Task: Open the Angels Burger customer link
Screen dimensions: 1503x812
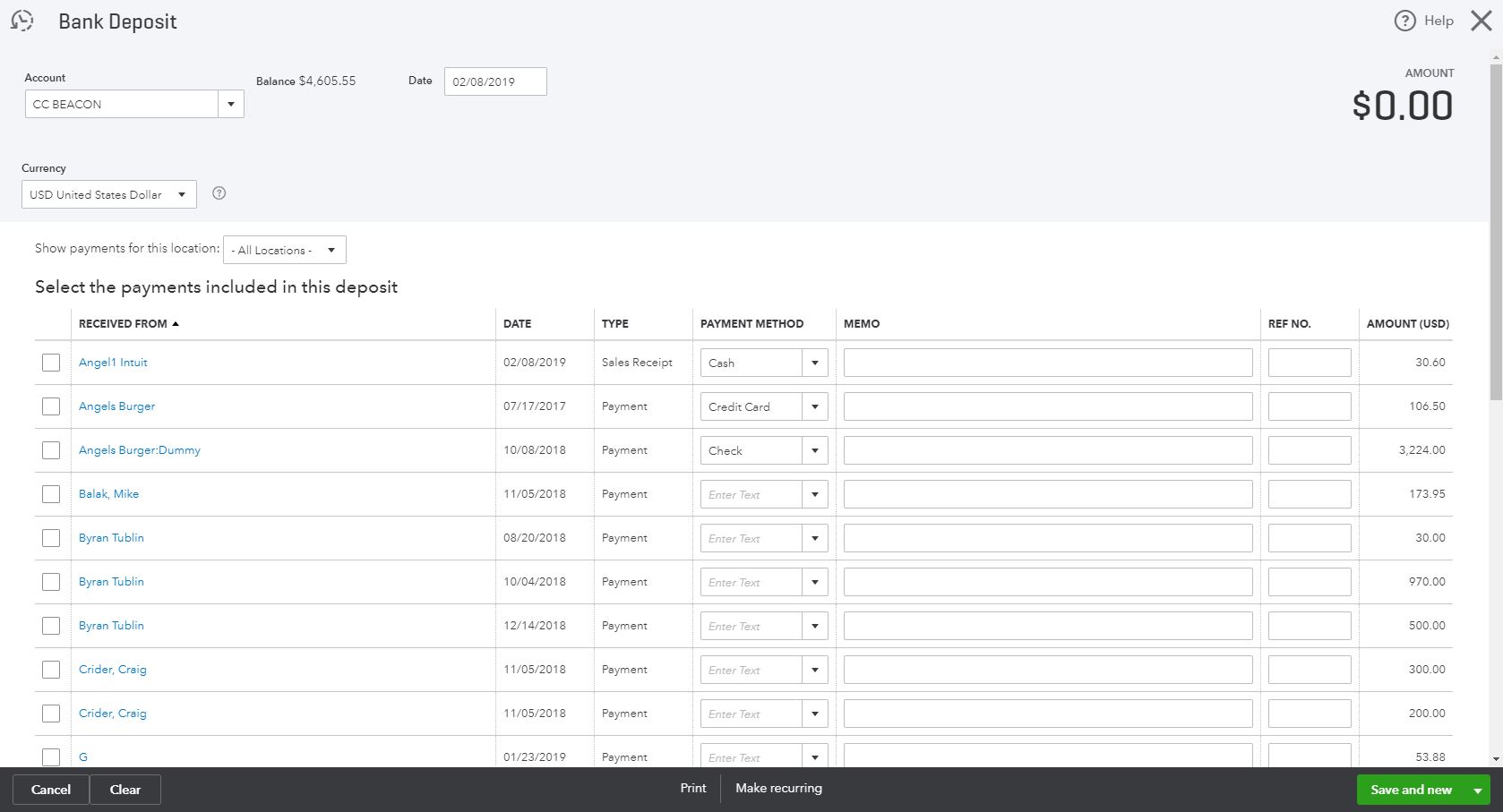Action: click(x=116, y=406)
